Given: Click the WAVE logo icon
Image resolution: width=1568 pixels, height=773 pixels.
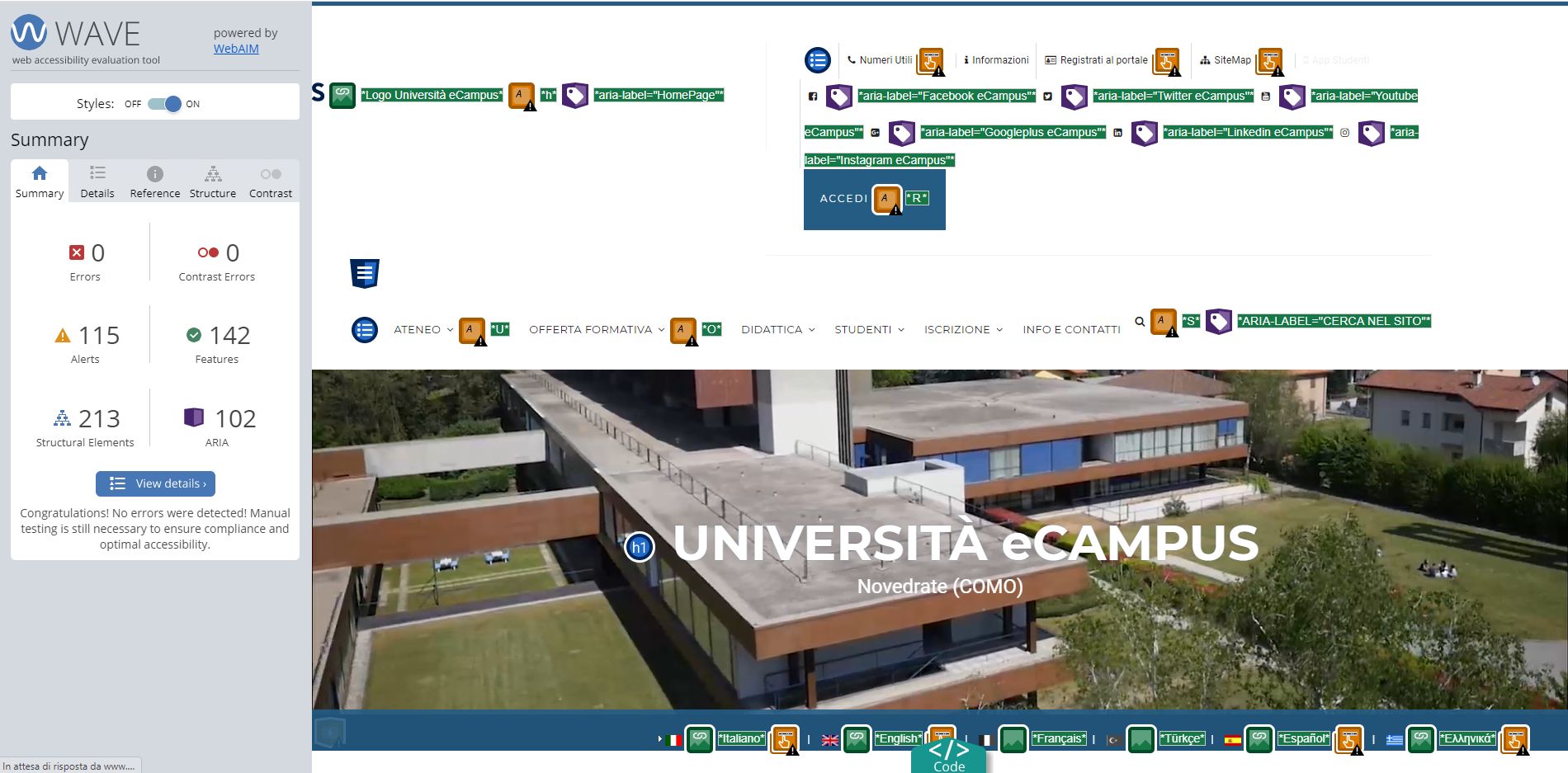Looking at the screenshot, I should point(29,32).
